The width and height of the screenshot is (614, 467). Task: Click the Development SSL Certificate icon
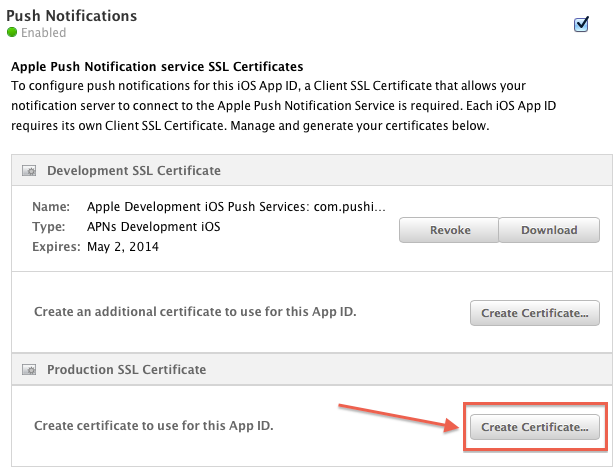click(29, 171)
